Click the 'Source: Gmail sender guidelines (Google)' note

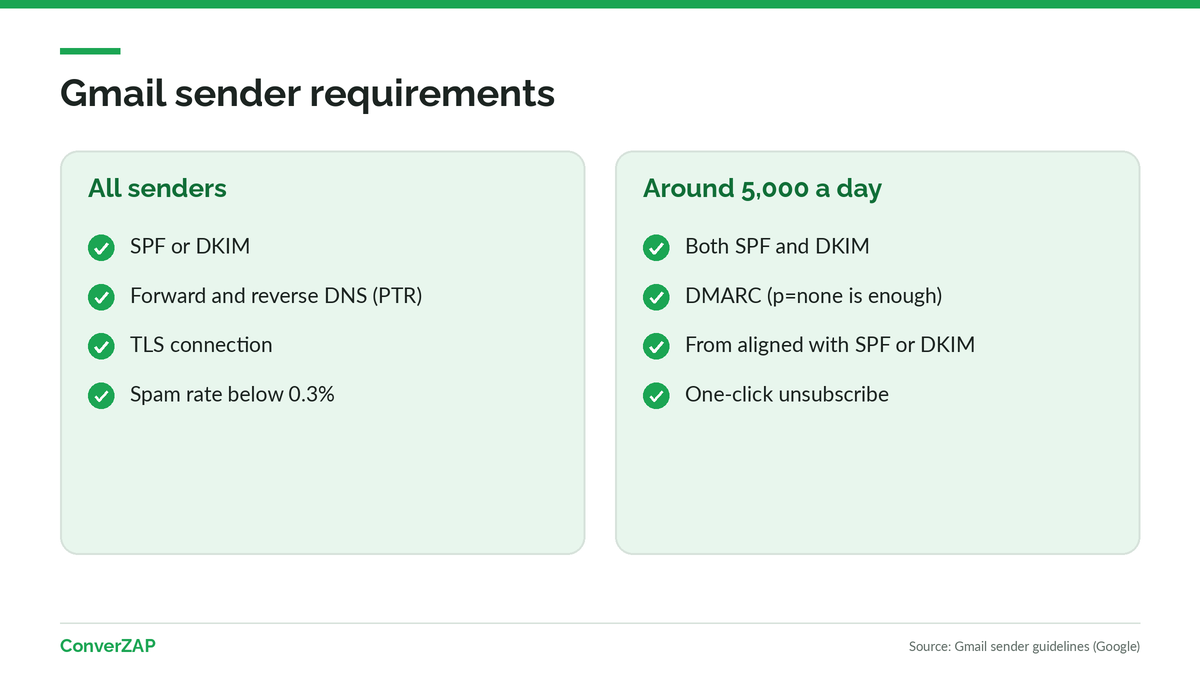click(x=1024, y=647)
